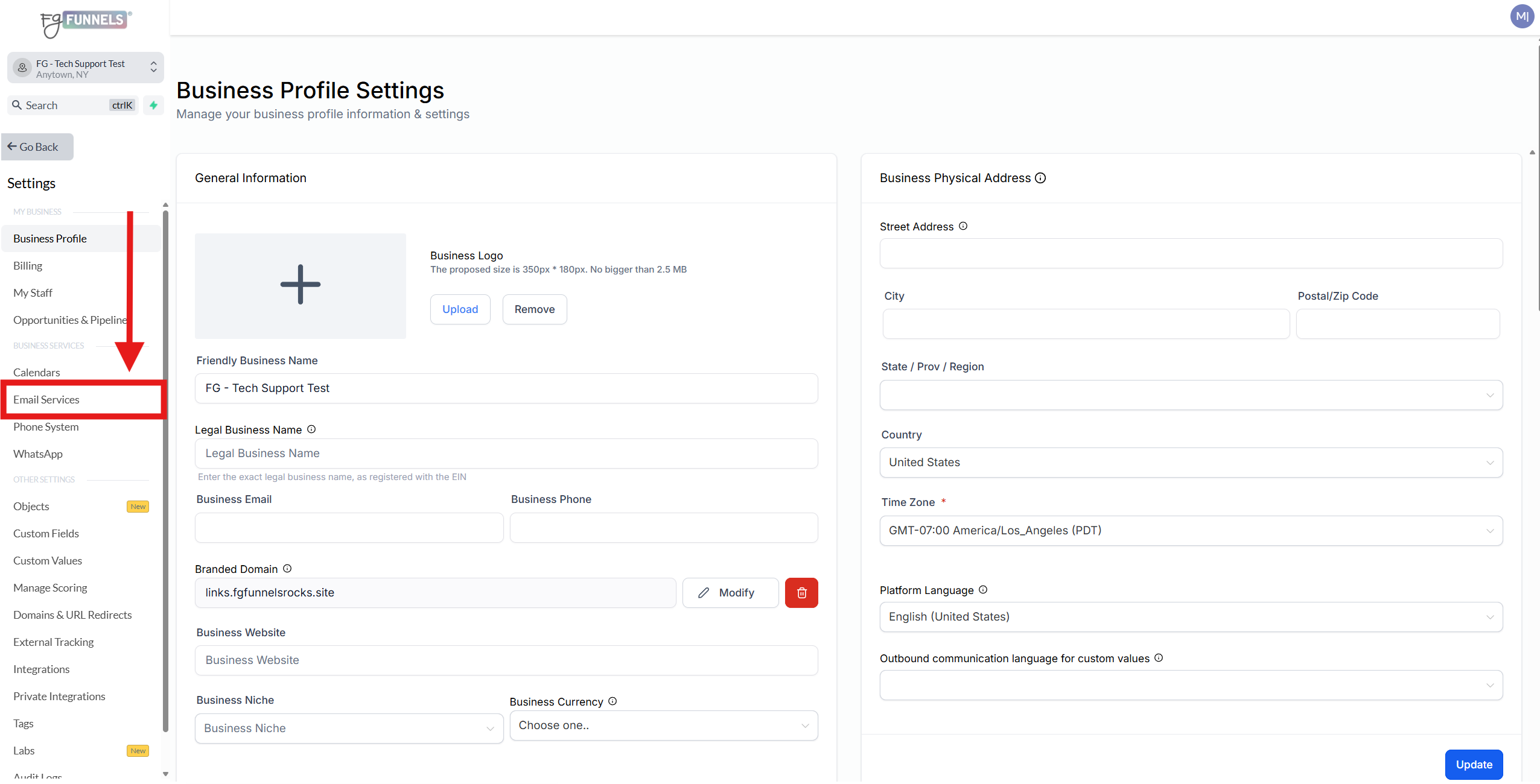
Task: Open the Country dropdown
Action: 1191,463
